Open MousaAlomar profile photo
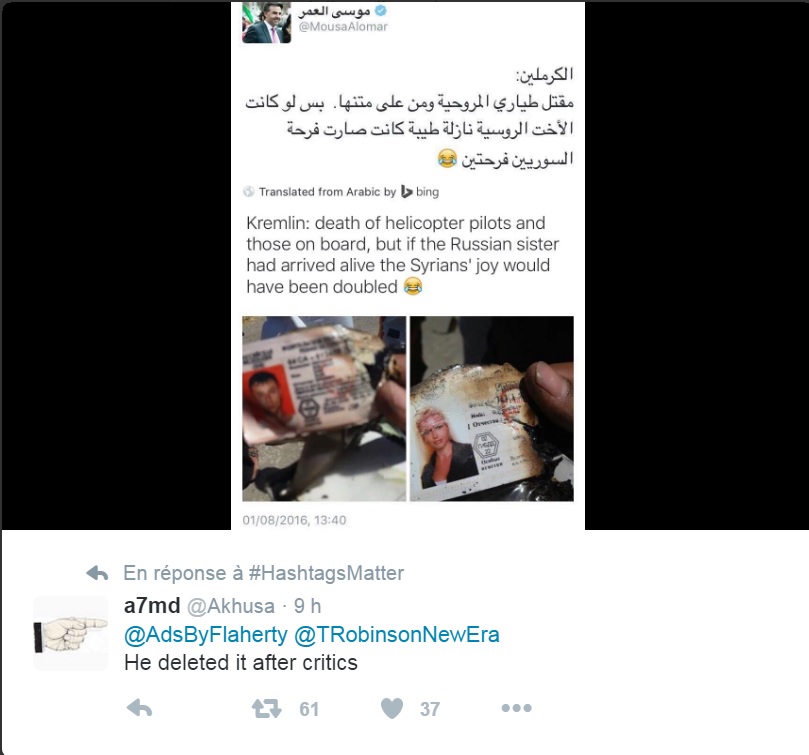The width and height of the screenshot is (809, 755). pos(267,23)
